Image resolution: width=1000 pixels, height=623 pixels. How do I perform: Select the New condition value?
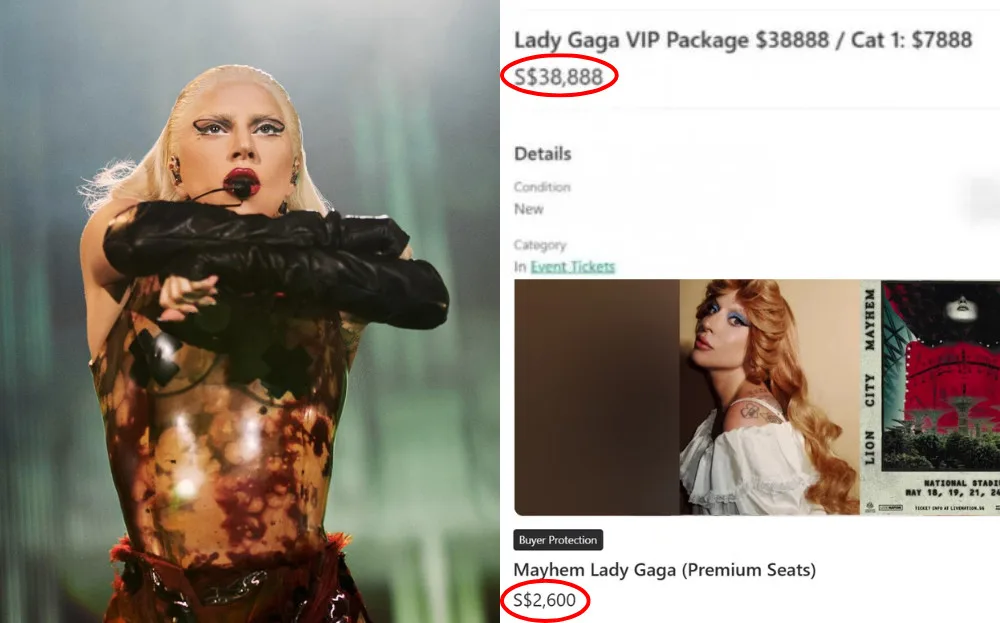click(x=529, y=209)
